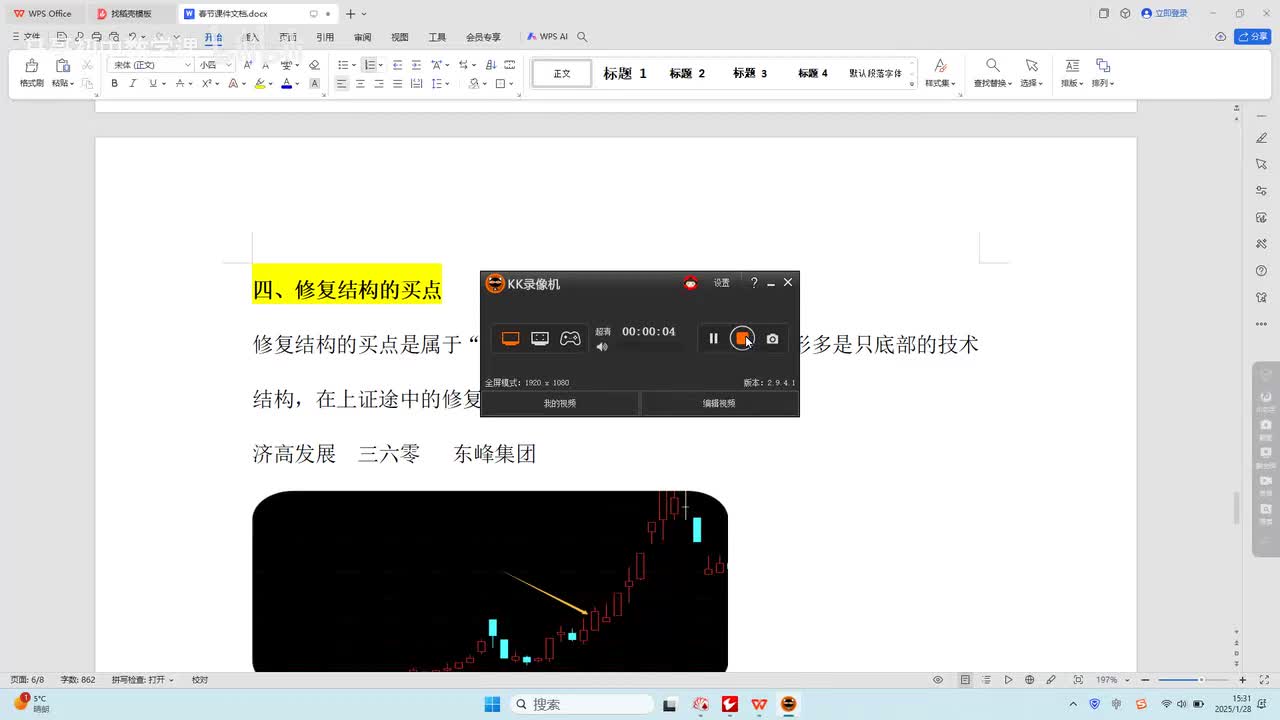The width and height of the screenshot is (1280, 720).
Task: Click the zoom slider handle in status bar
Action: [1201, 680]
